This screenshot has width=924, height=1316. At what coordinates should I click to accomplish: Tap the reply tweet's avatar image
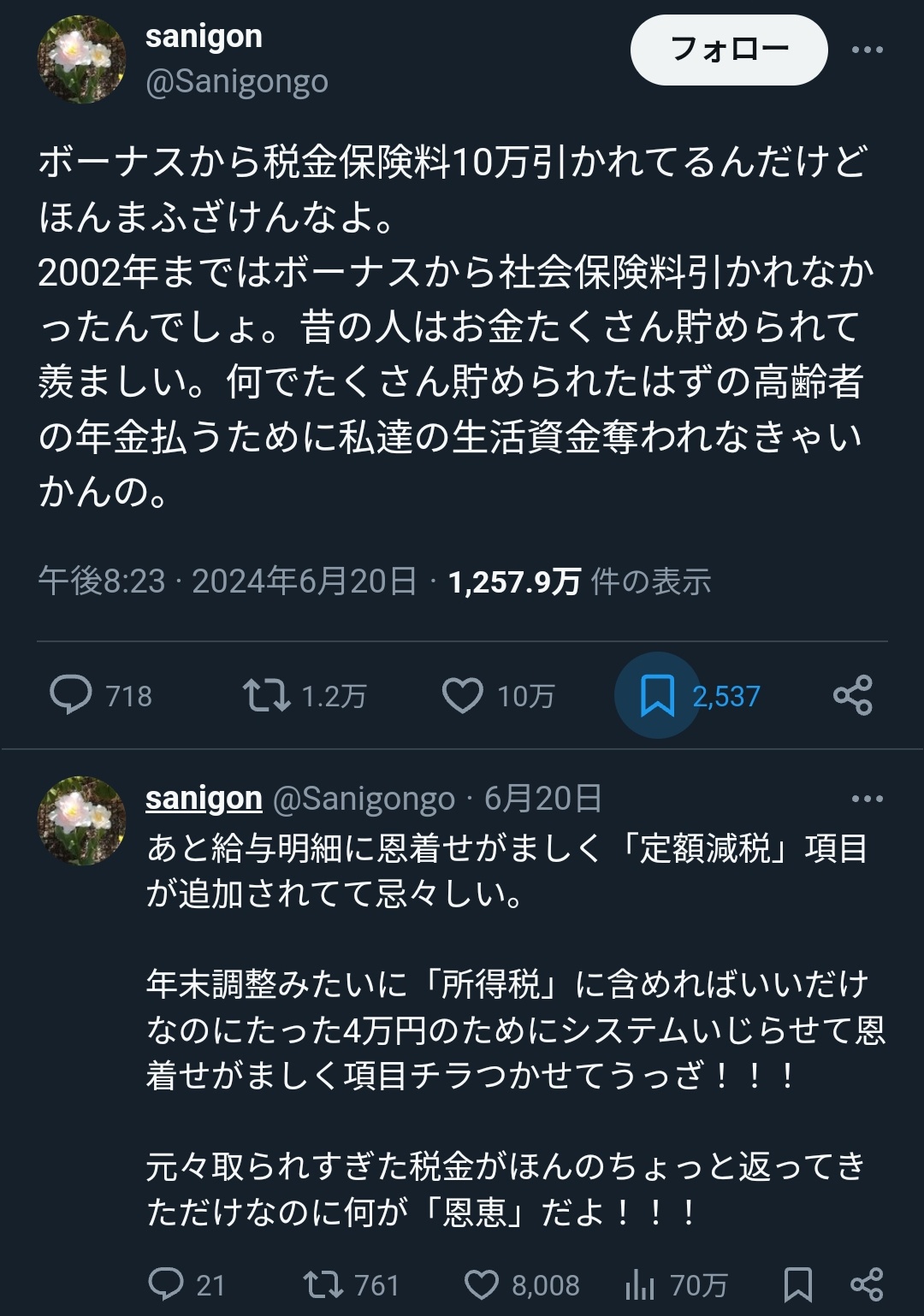coord(81,821)
